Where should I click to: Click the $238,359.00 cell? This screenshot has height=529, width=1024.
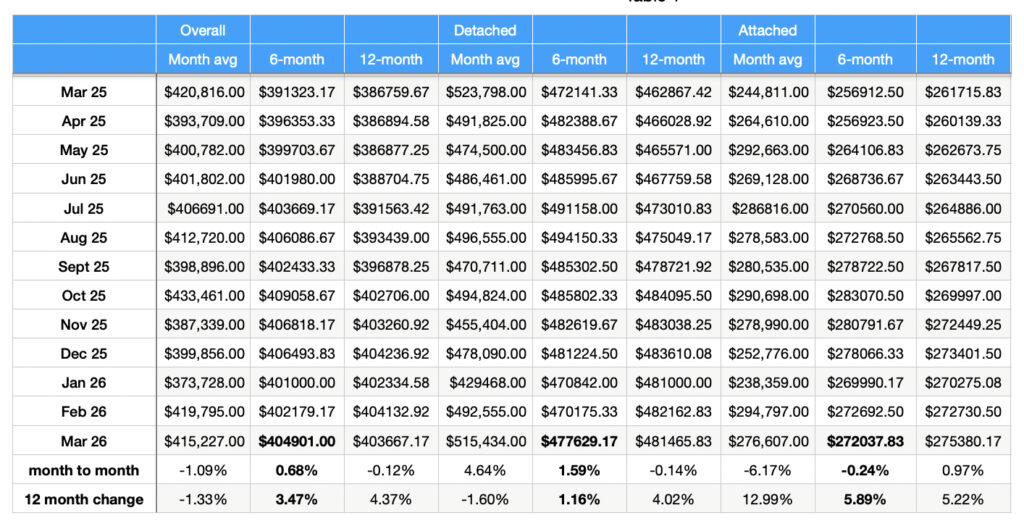(768, 382)
